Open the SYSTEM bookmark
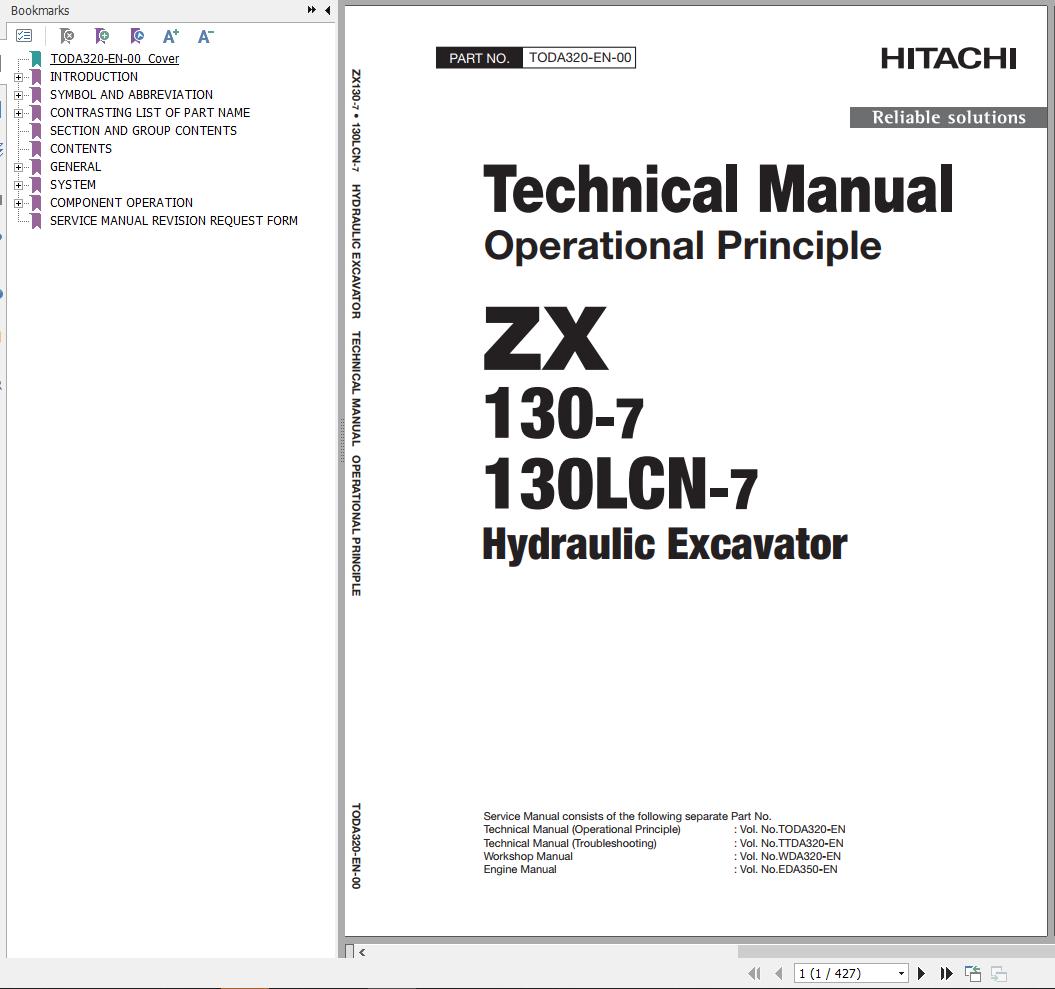 (73, 184)
